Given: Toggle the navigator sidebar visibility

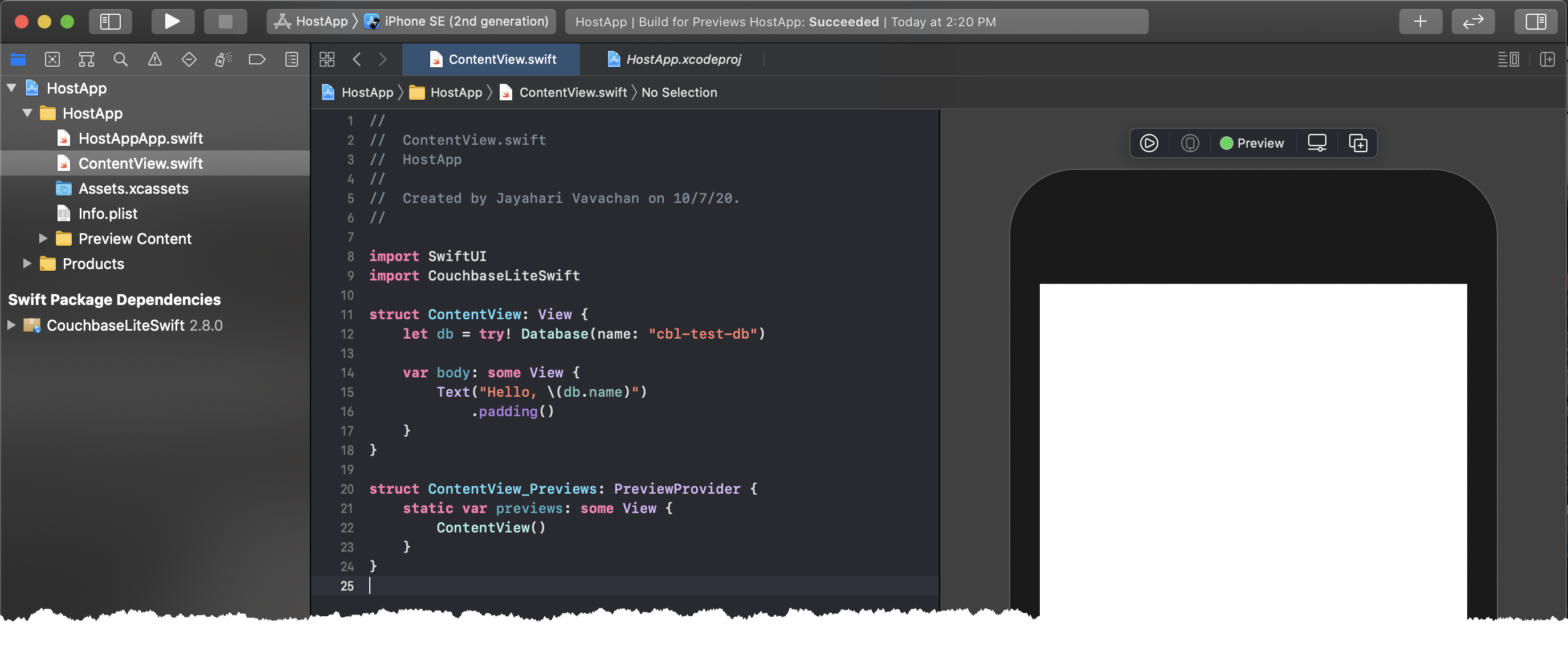Looking at the screenshot, I should tap(110, 22).
